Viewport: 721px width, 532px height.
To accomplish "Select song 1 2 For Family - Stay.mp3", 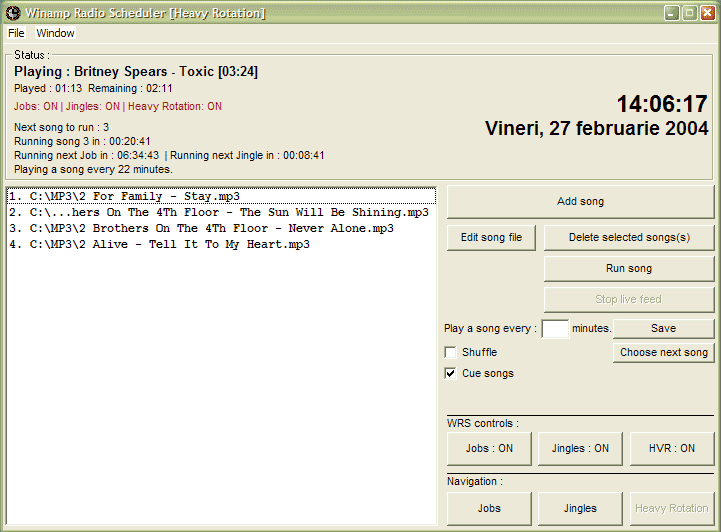I will (221, 196).
